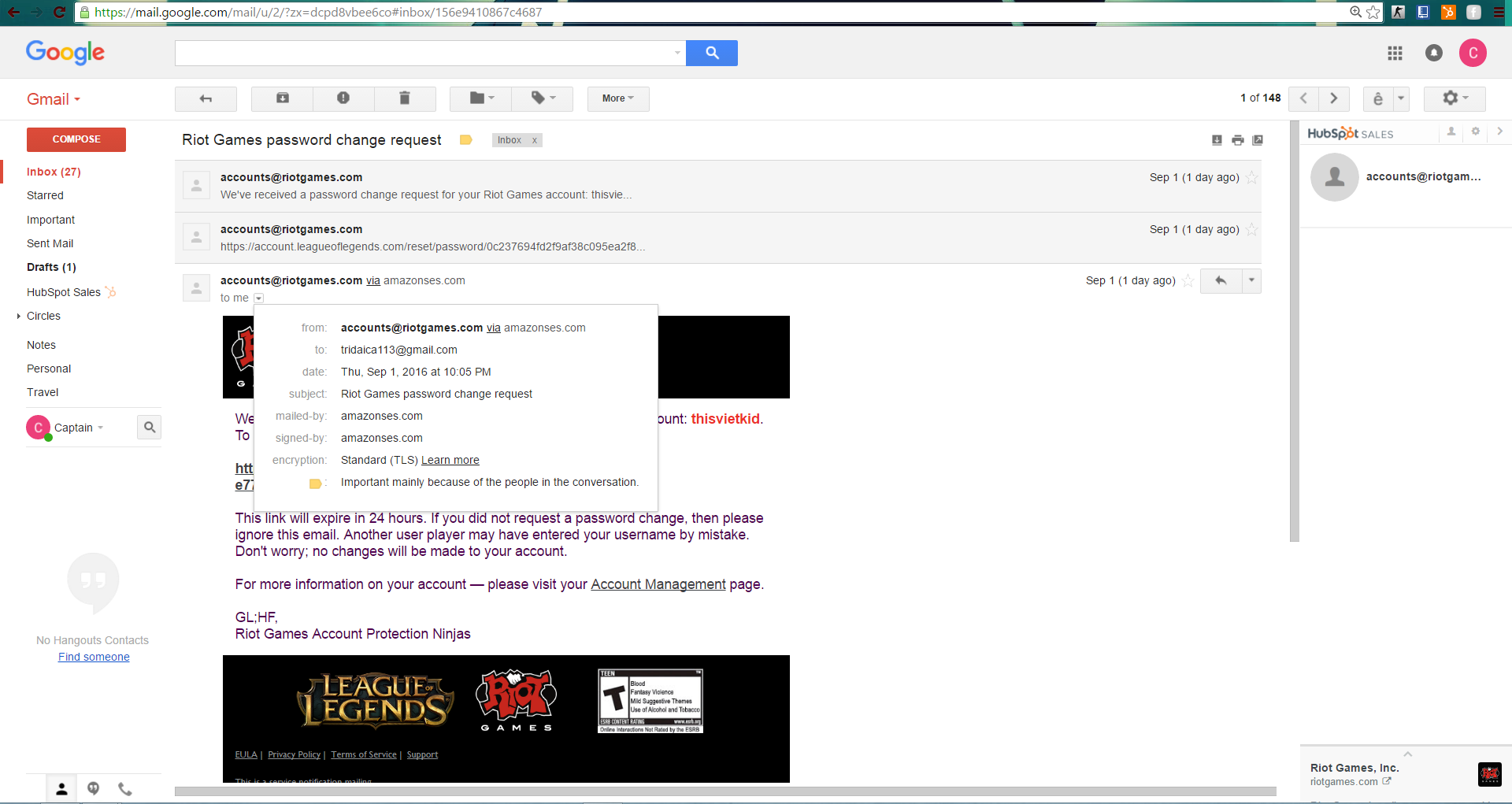
Task: Open Drafts (1) folder
Action: (51, 267)
